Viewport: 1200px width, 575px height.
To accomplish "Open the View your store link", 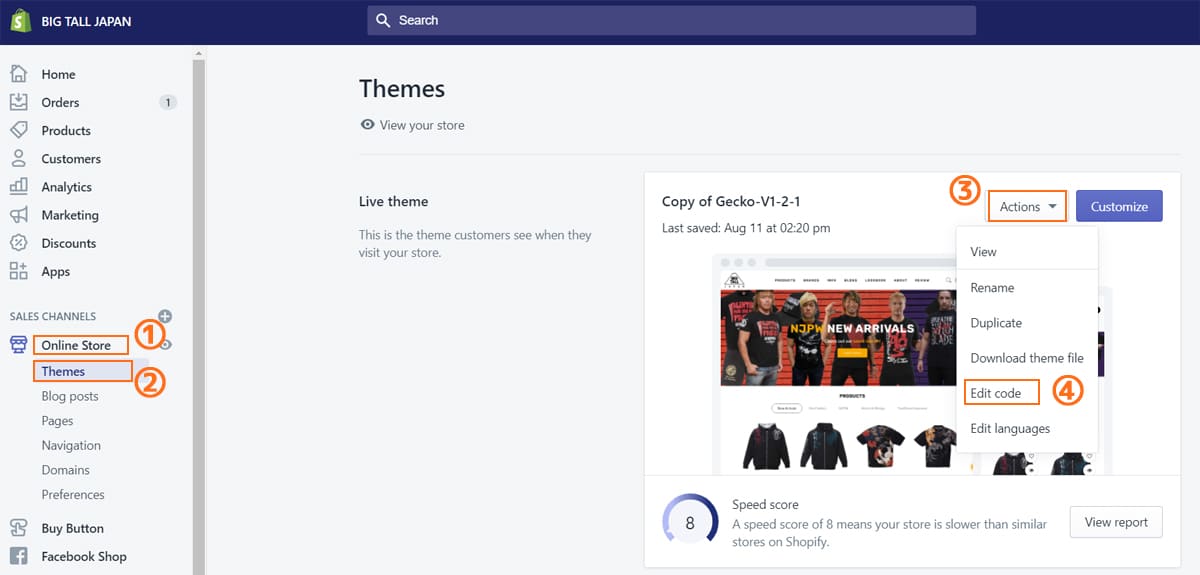I will click(x=422, y=125).
